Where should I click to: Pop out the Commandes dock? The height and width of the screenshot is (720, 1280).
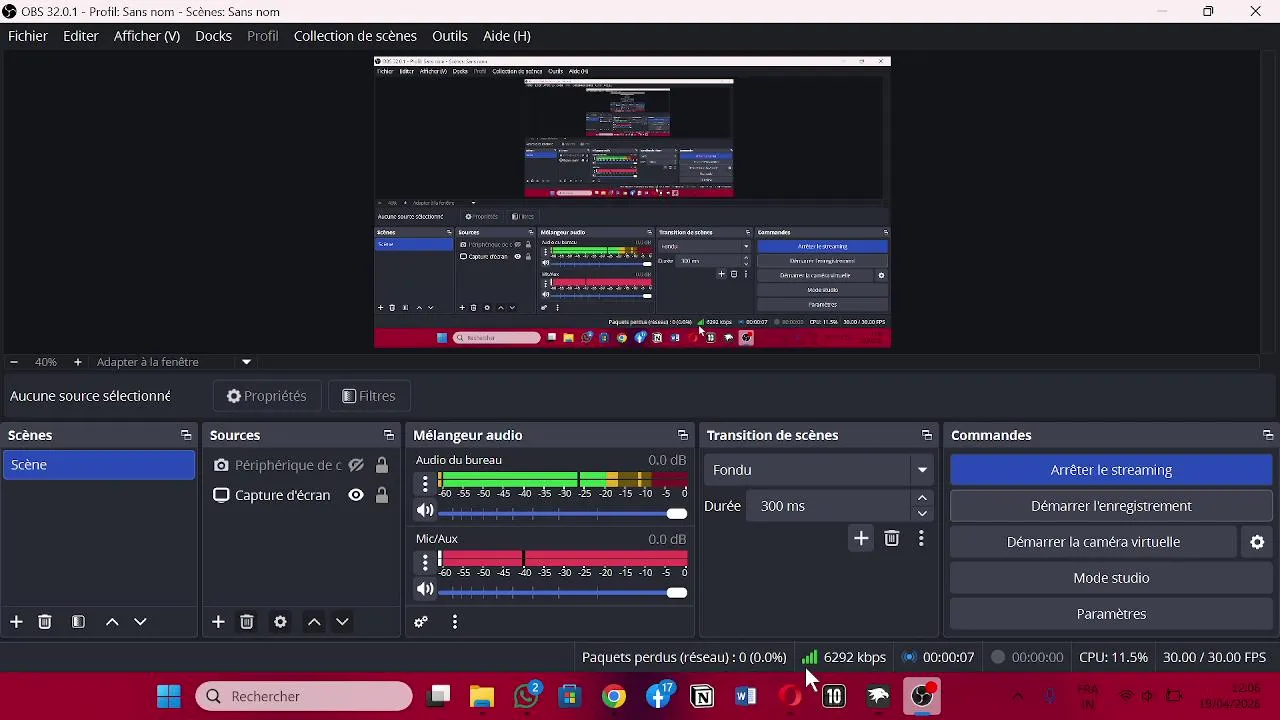(x=1268, y=435)
